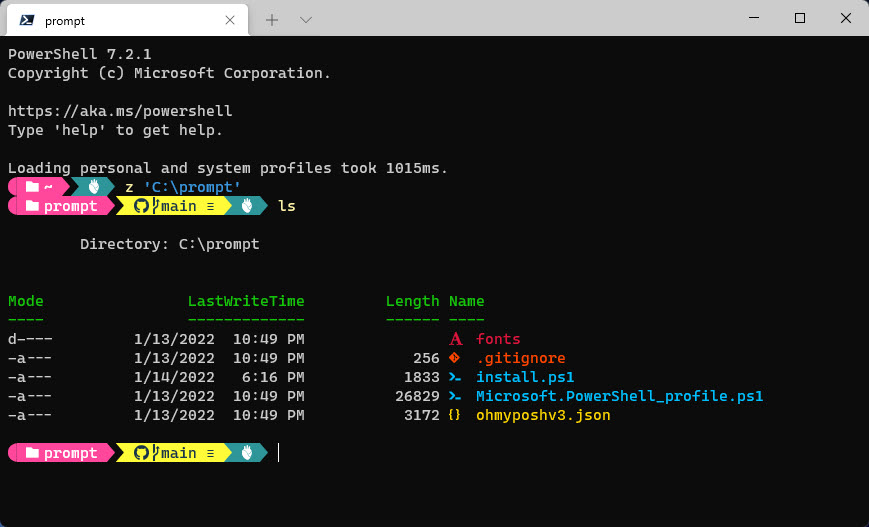Click the hand icon in the home prompt line

(94, 187)
